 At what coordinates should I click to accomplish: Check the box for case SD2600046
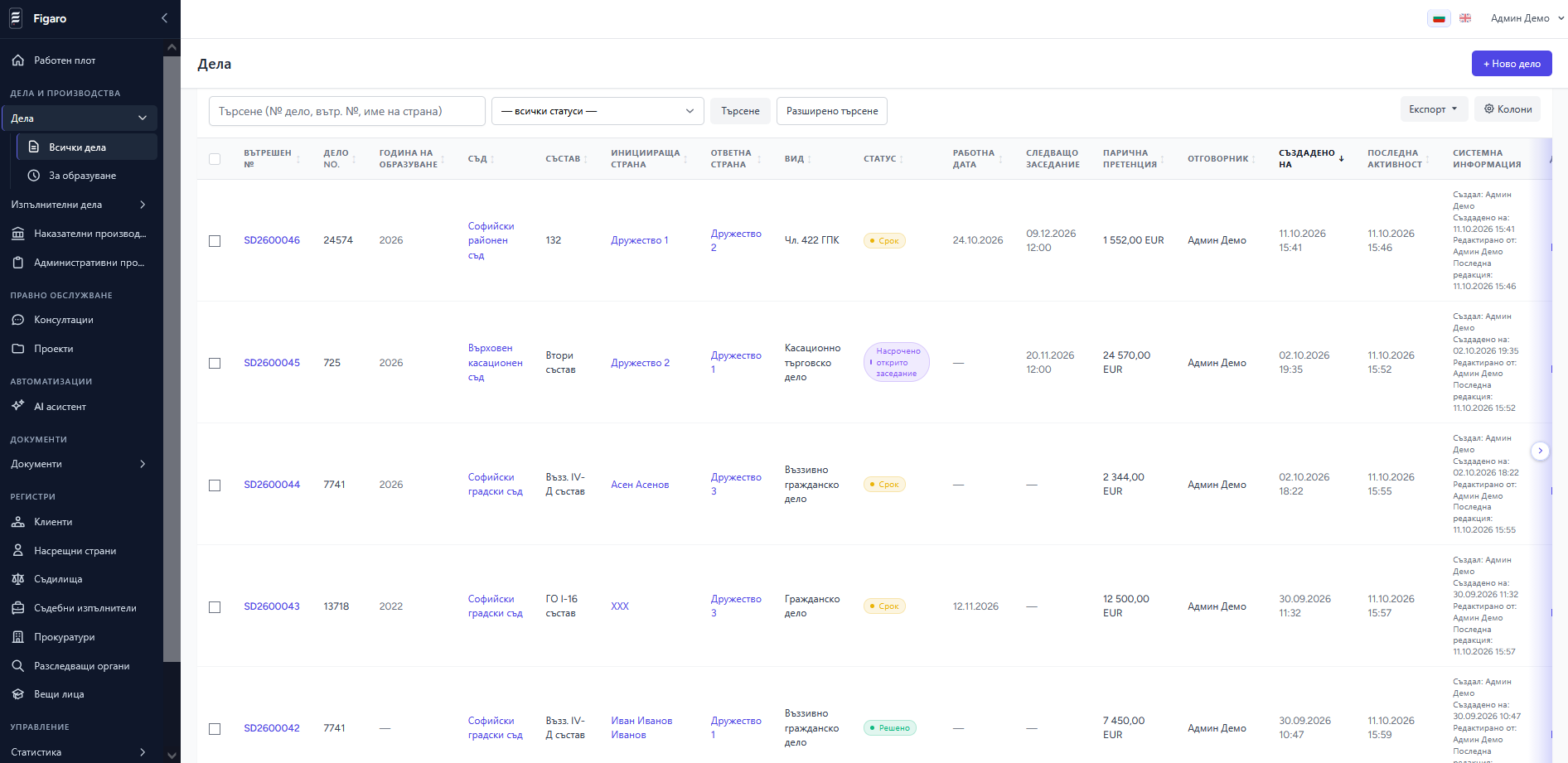click(x=215, y=241)
